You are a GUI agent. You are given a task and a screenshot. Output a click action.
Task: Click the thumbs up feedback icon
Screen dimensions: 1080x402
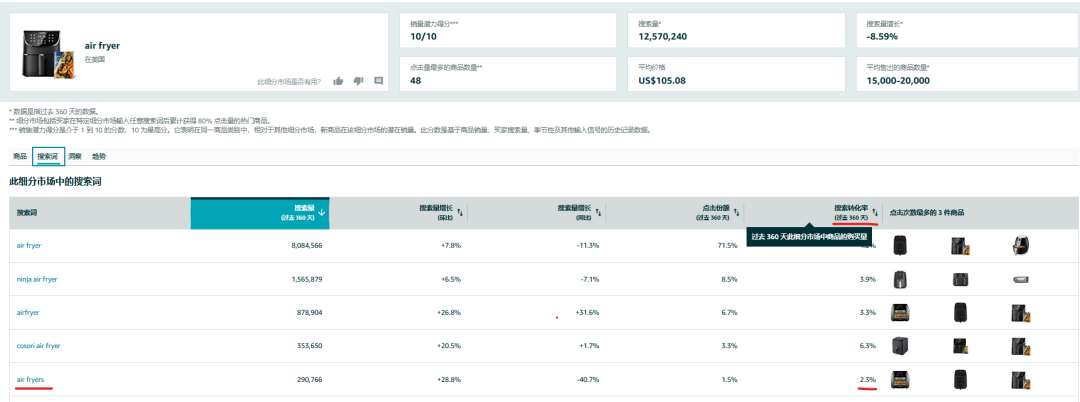[x=338, y=81]
